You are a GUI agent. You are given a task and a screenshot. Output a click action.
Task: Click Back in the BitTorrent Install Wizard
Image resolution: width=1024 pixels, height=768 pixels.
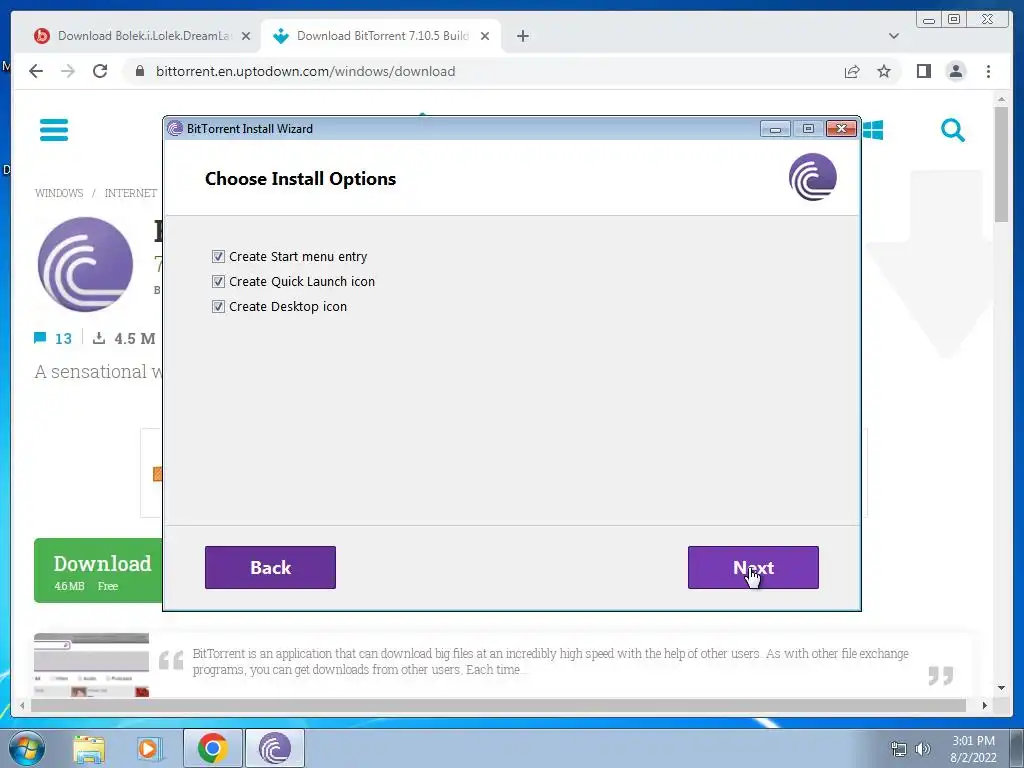coord(270,568)
